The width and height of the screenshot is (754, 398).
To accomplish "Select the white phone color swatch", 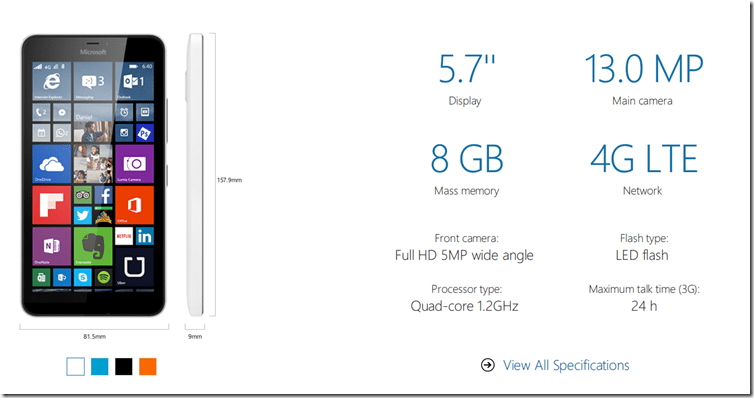I will [x=75, y=367].
